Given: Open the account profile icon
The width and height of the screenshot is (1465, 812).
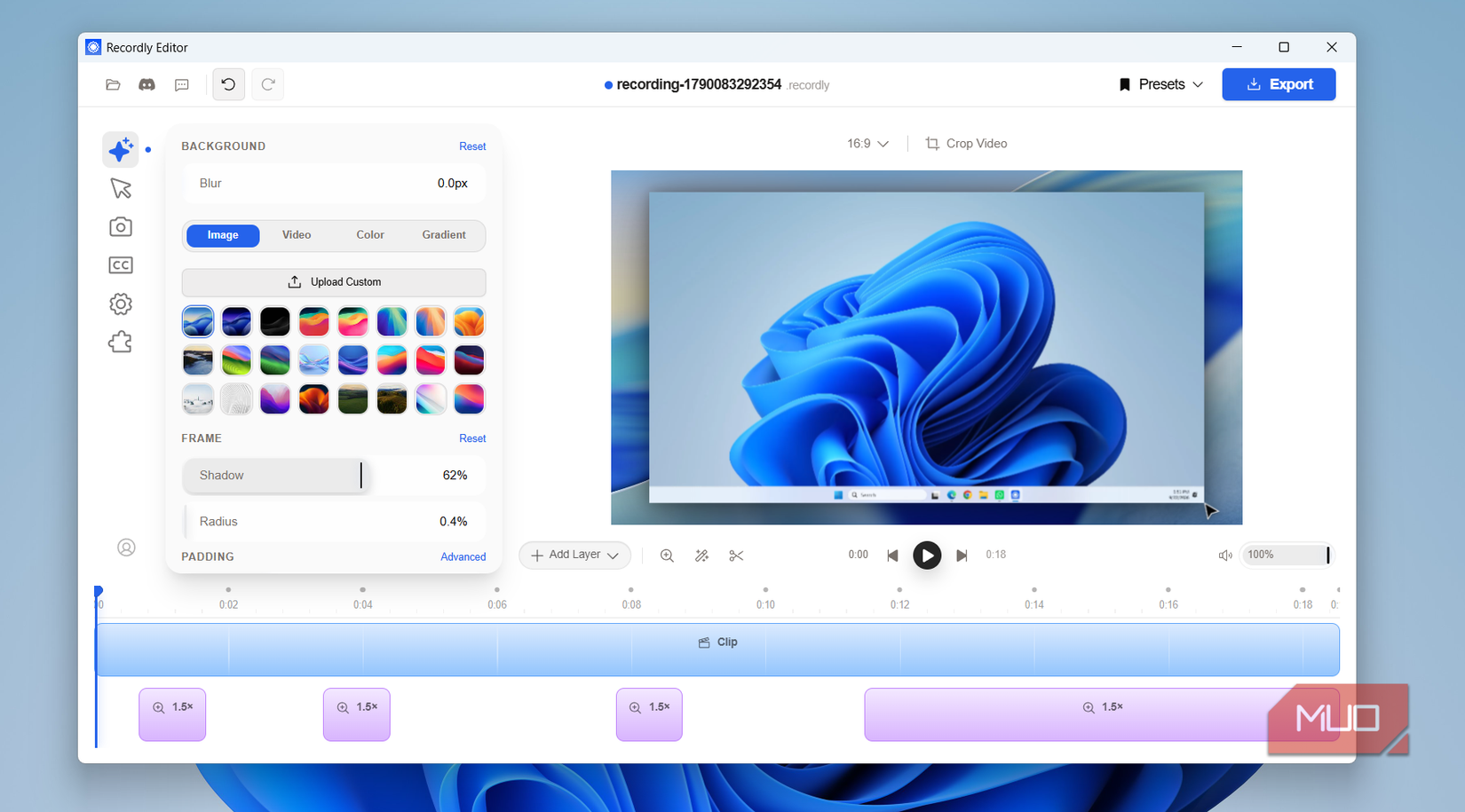Looking at the screenshot, I should click(x=127, y=548).
